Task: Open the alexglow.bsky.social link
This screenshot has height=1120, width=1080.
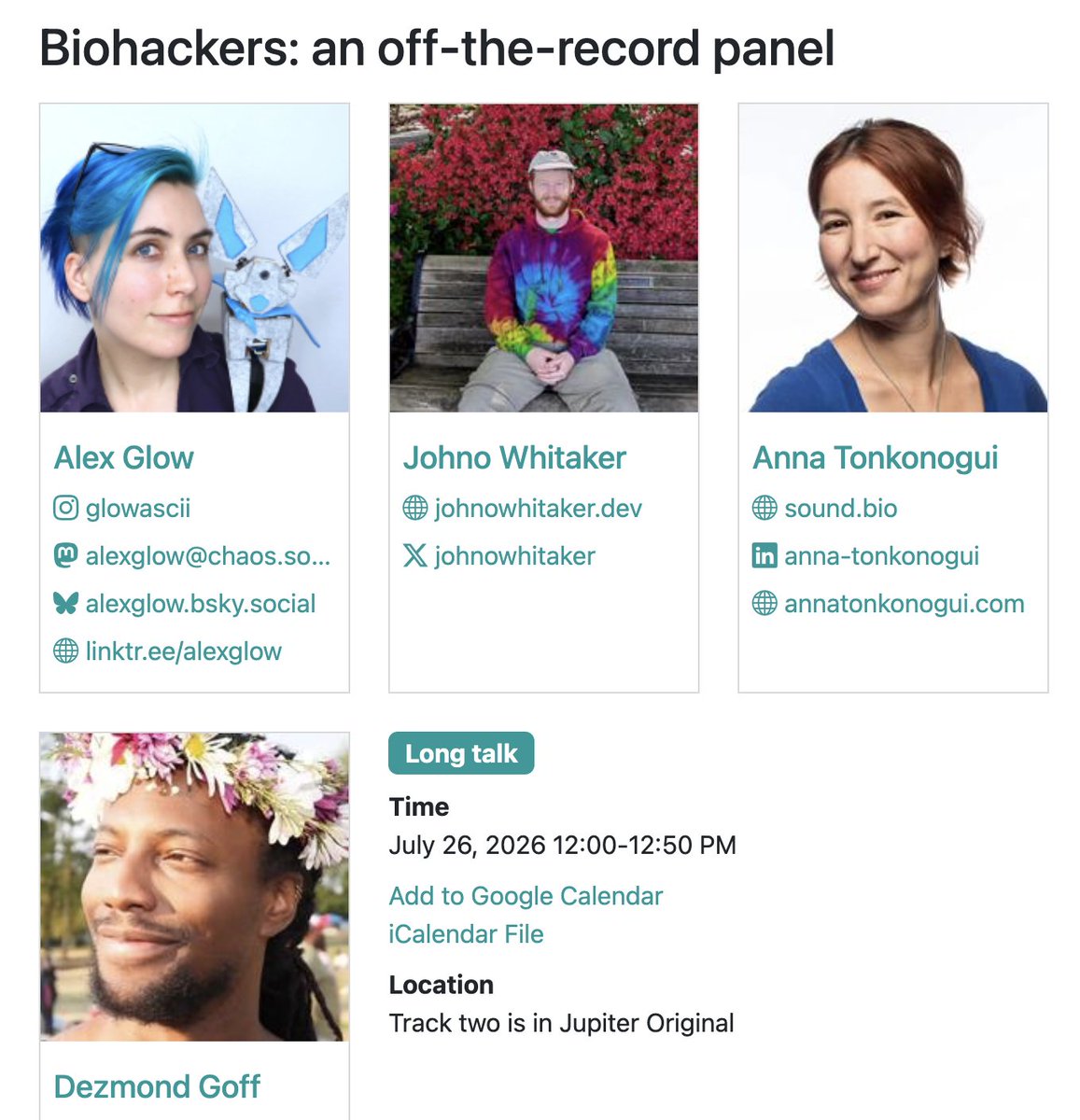Action: pos(201,604)
